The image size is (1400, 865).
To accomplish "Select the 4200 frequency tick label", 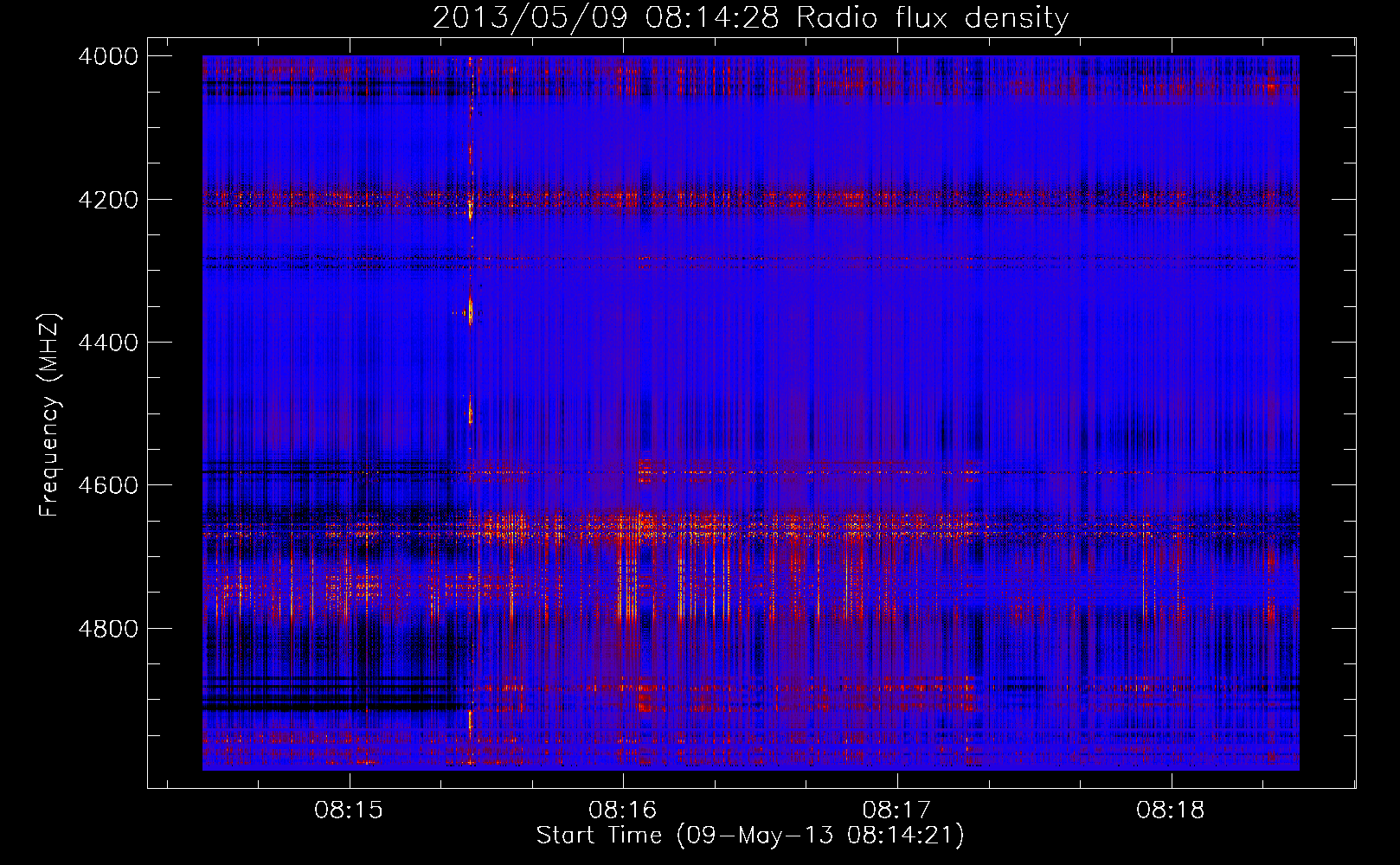I will coord(108,200).
